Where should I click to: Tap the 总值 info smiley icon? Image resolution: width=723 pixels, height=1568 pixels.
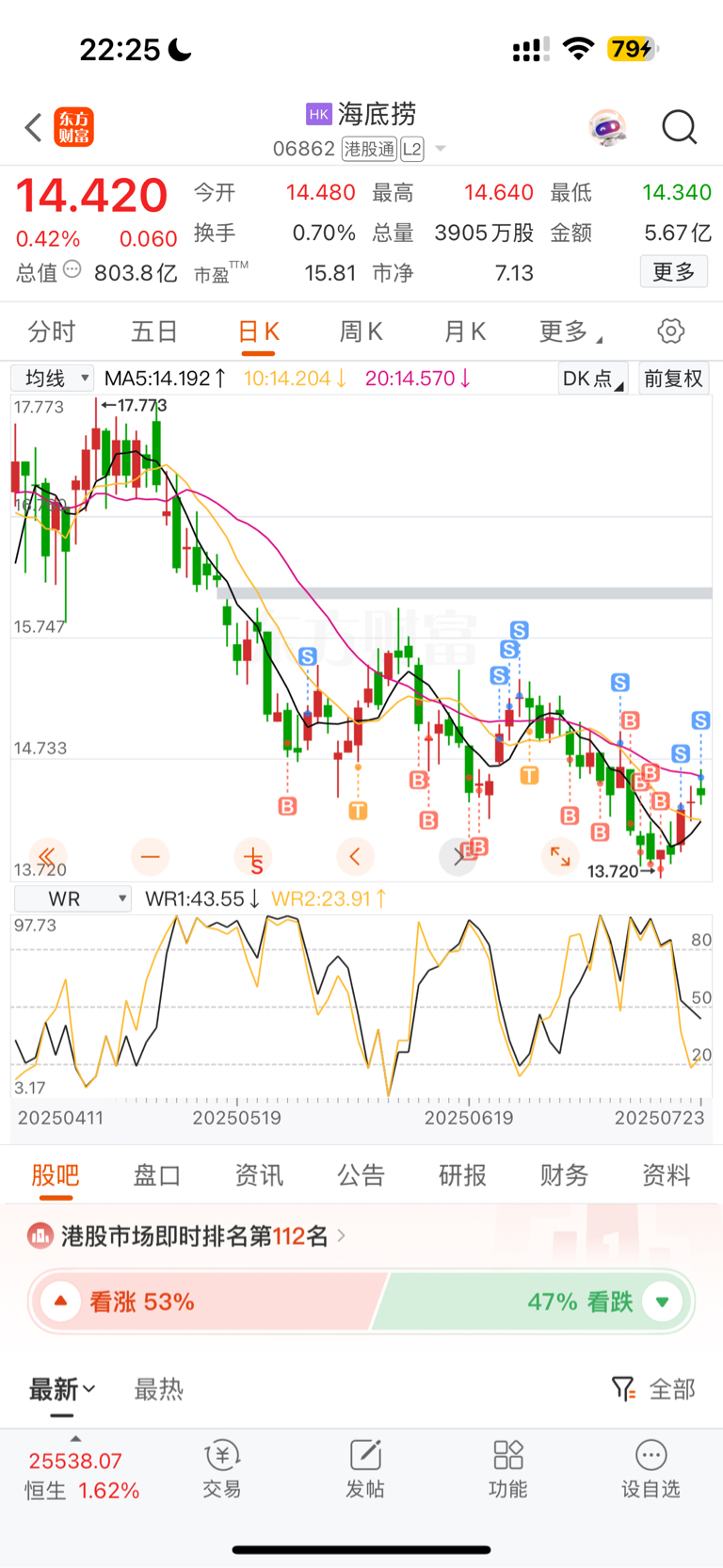(72, 270)
